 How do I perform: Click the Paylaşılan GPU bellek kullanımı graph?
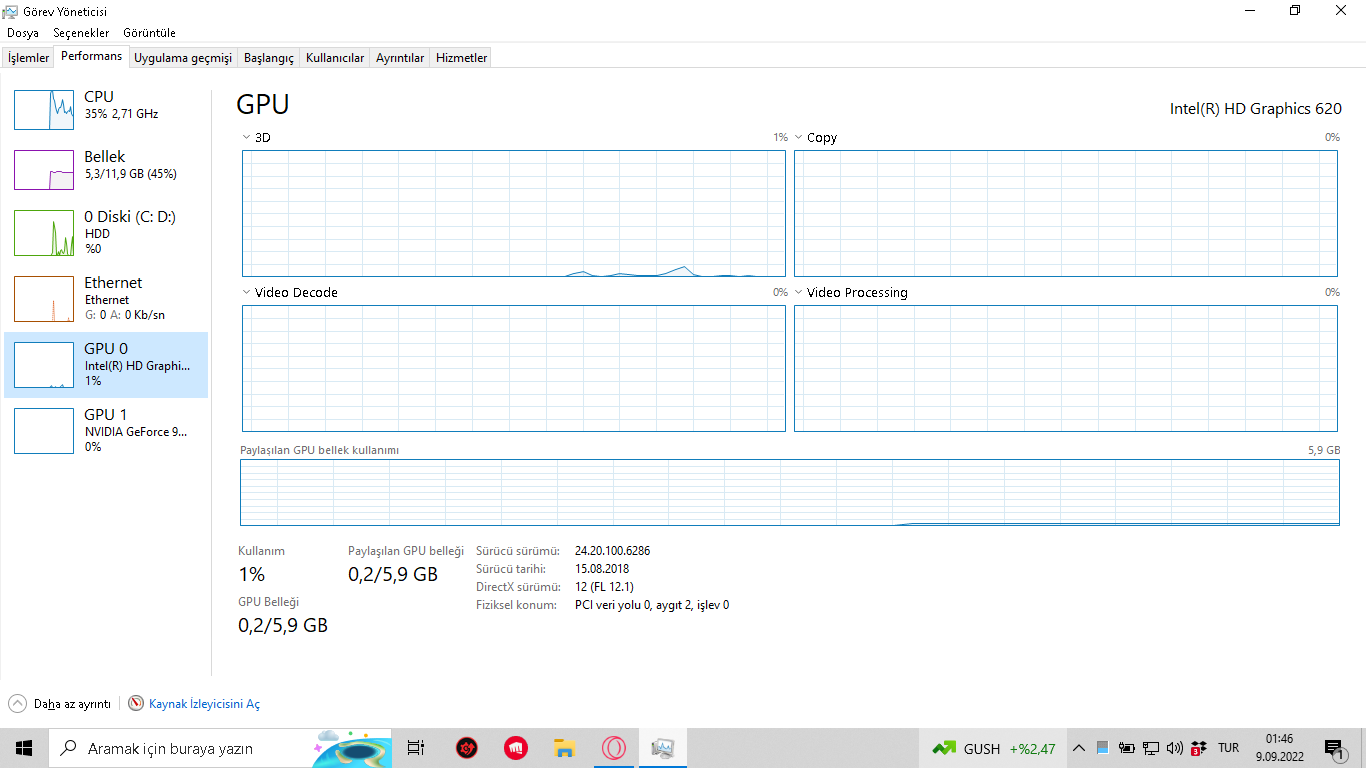tap(790, 492)
